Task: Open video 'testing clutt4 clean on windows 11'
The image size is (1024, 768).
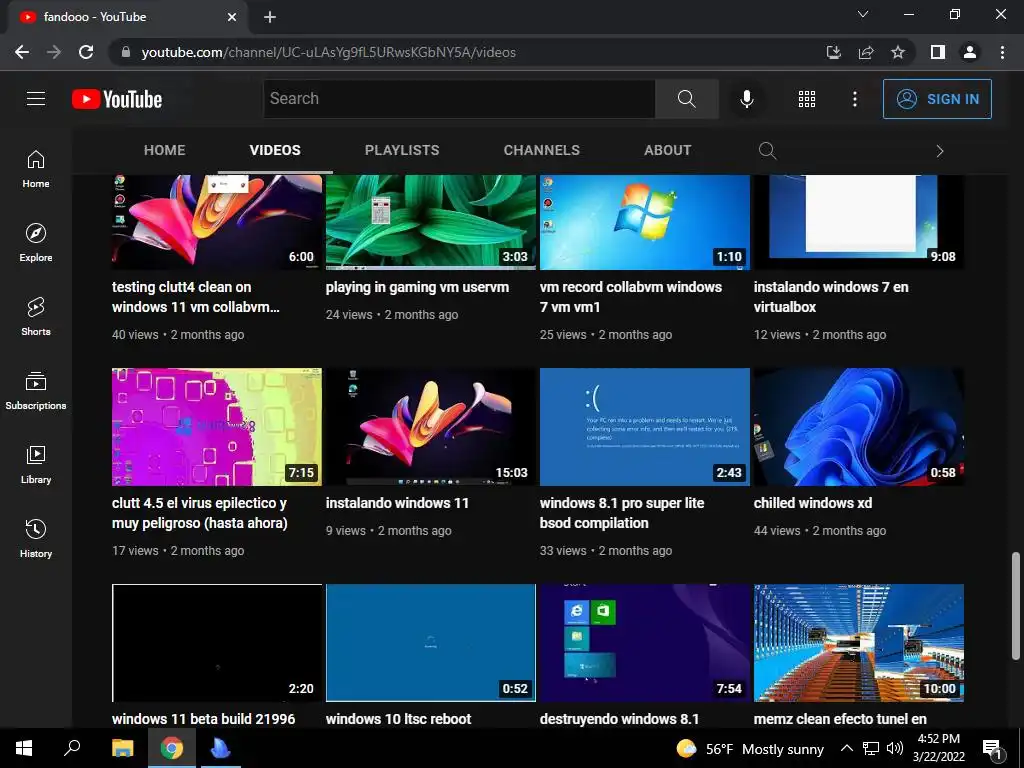Action: (x=195, y=297)
